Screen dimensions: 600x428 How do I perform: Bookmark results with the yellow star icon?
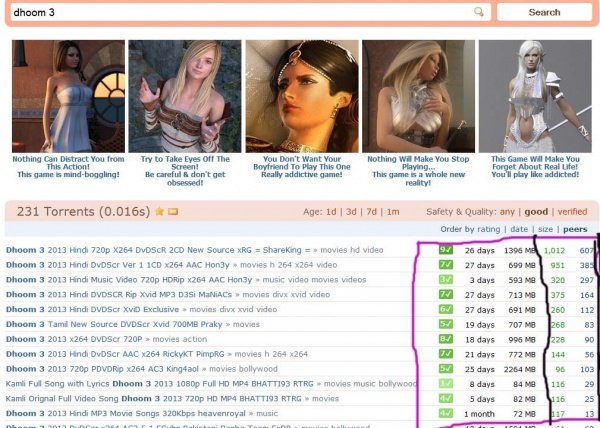click(159, 211)
